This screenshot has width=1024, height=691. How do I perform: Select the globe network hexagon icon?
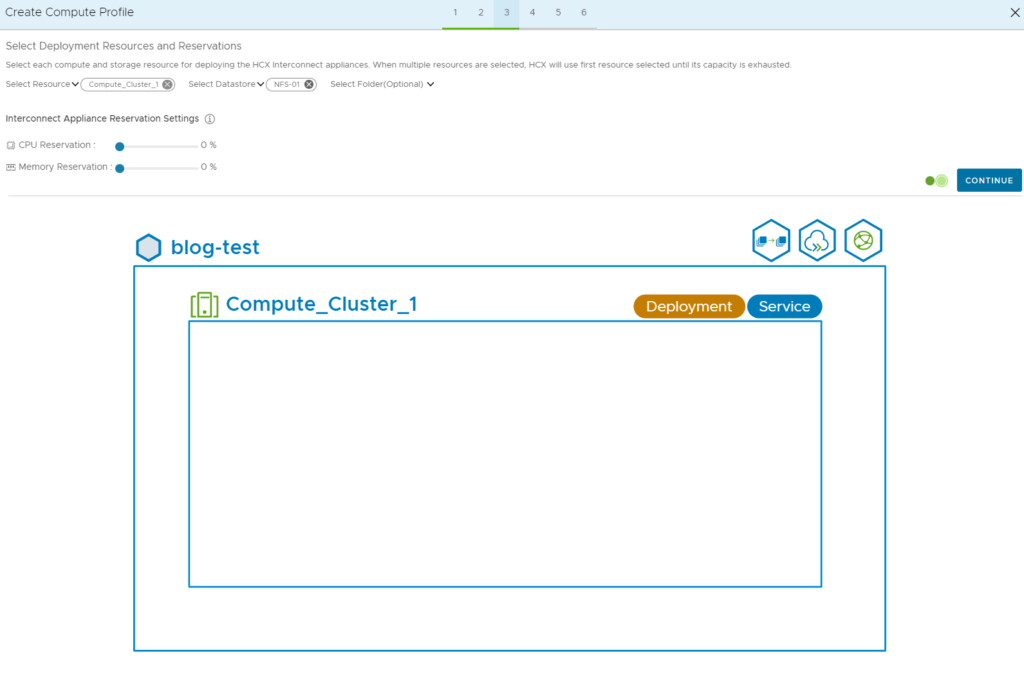click(863, 240)
